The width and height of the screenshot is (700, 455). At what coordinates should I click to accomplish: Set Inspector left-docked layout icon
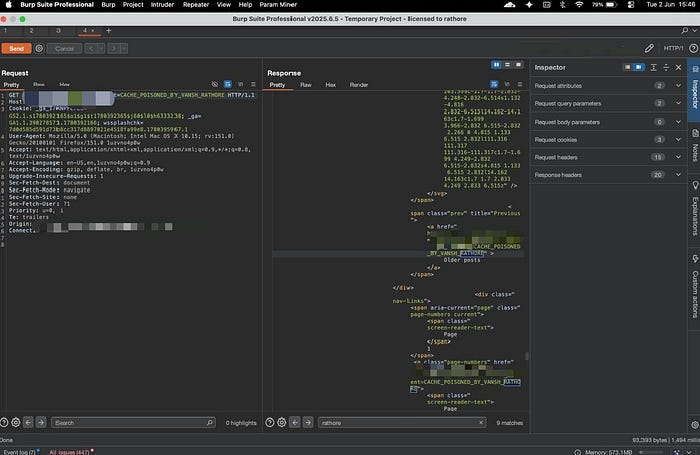(628, 67)
